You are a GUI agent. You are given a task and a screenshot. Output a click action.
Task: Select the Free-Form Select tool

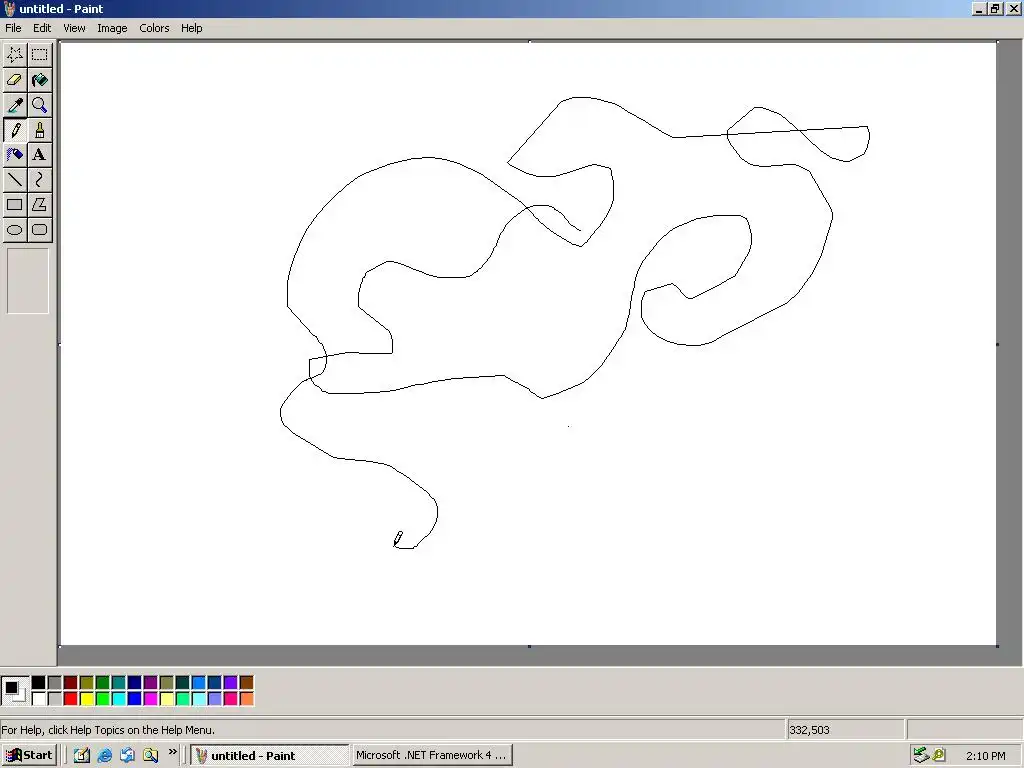(x=15, y=55)
